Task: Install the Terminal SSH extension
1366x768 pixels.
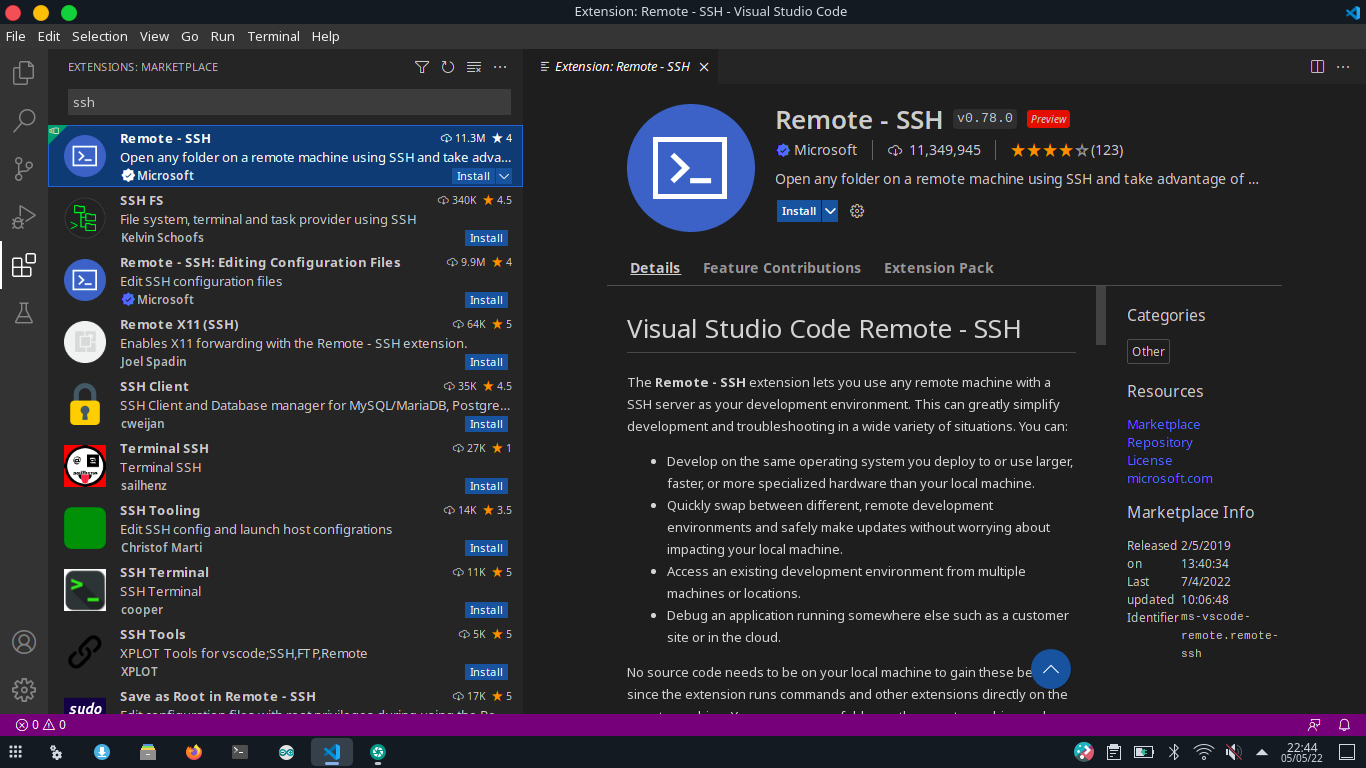Action: pyautogui.click(x=486, y=486)
